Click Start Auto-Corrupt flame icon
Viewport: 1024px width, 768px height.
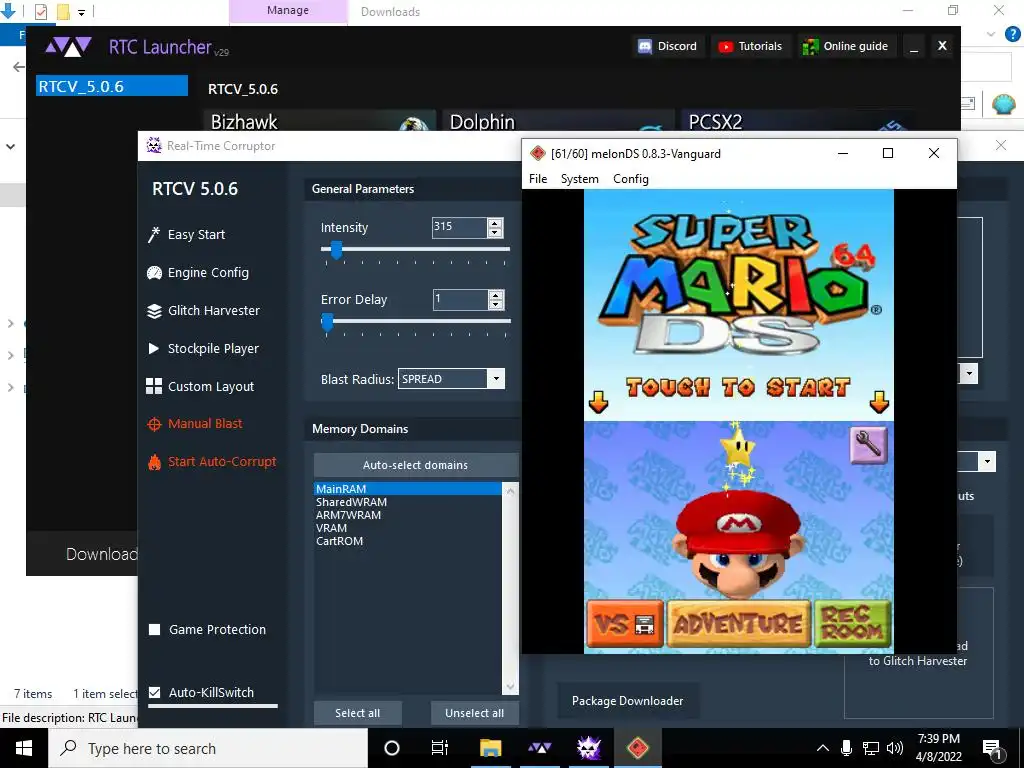point(154,462)
